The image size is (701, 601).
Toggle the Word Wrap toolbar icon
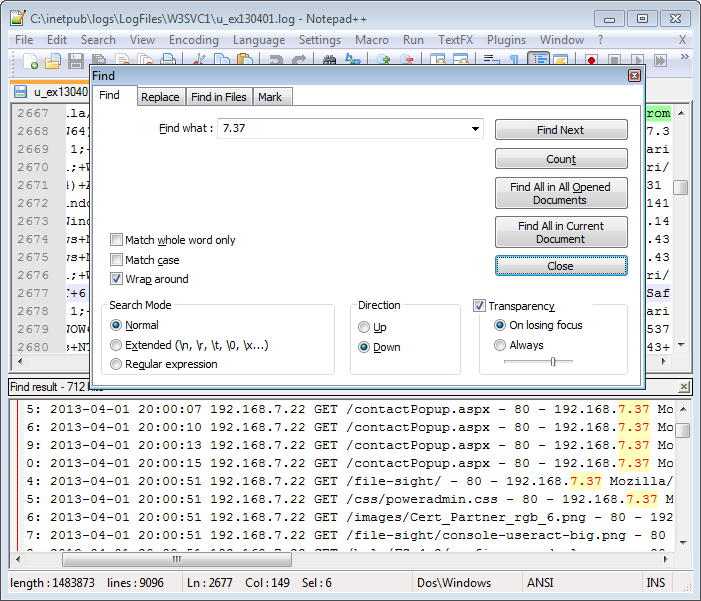point(491,60)
